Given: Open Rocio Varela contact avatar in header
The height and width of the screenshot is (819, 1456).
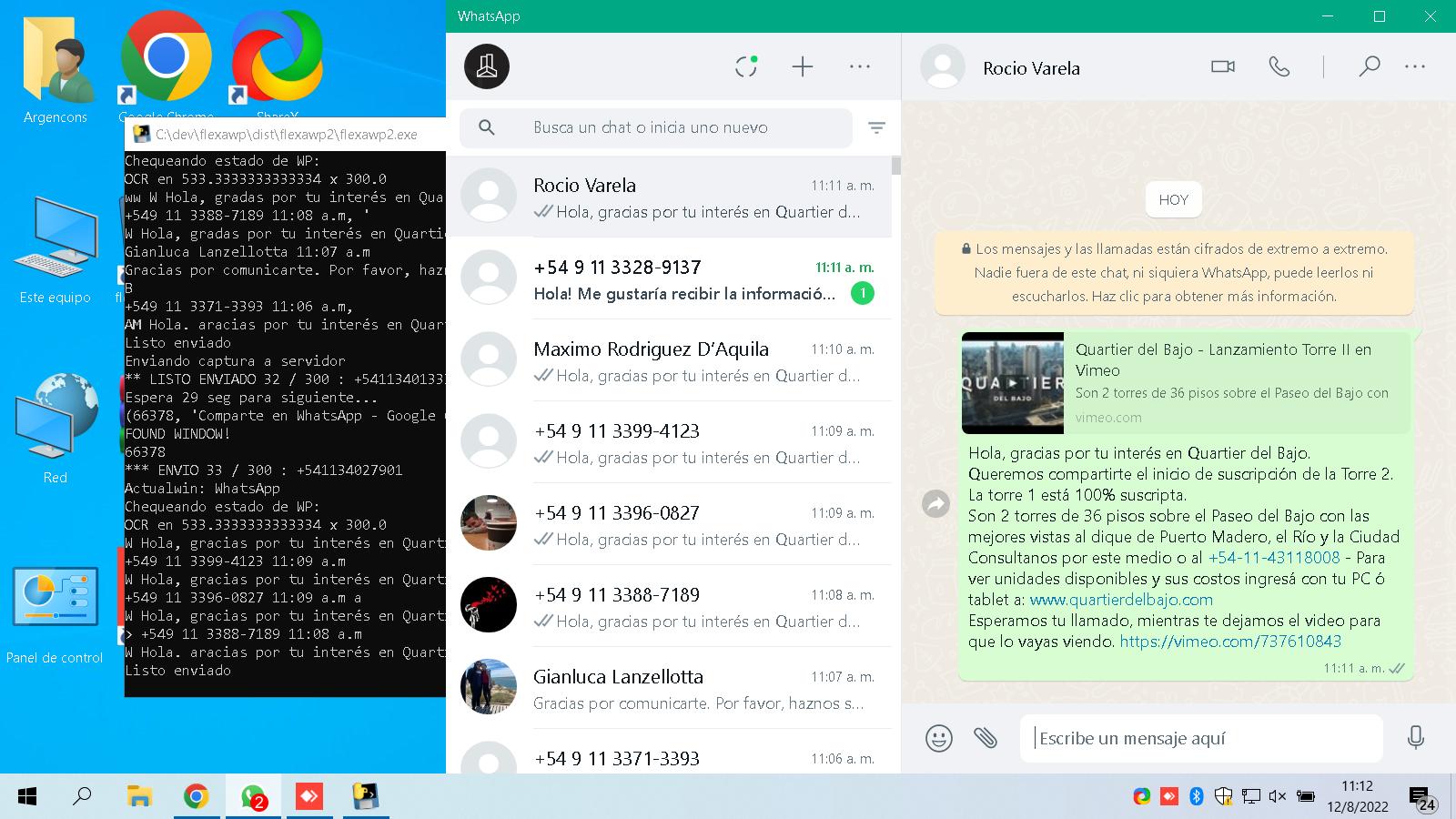Looking at the screenshot, I should click(x=943, y=66).
